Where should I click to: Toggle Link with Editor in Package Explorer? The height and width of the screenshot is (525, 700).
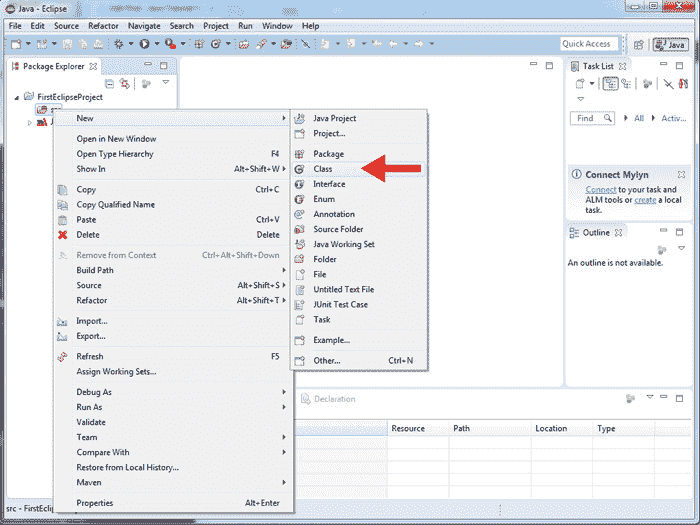coord(125,83)
